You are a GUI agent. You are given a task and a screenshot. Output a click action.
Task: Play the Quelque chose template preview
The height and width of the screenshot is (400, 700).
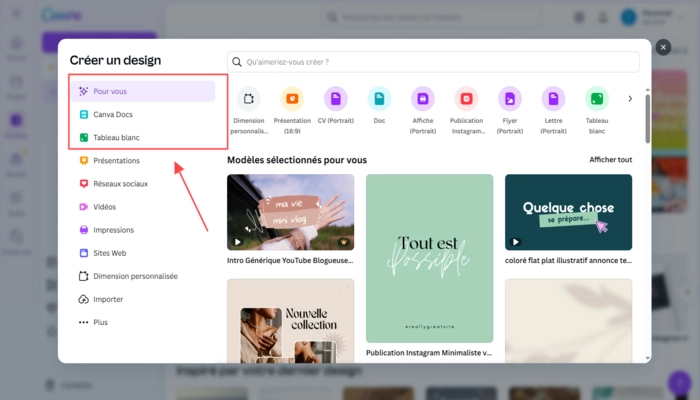(516, 242)
